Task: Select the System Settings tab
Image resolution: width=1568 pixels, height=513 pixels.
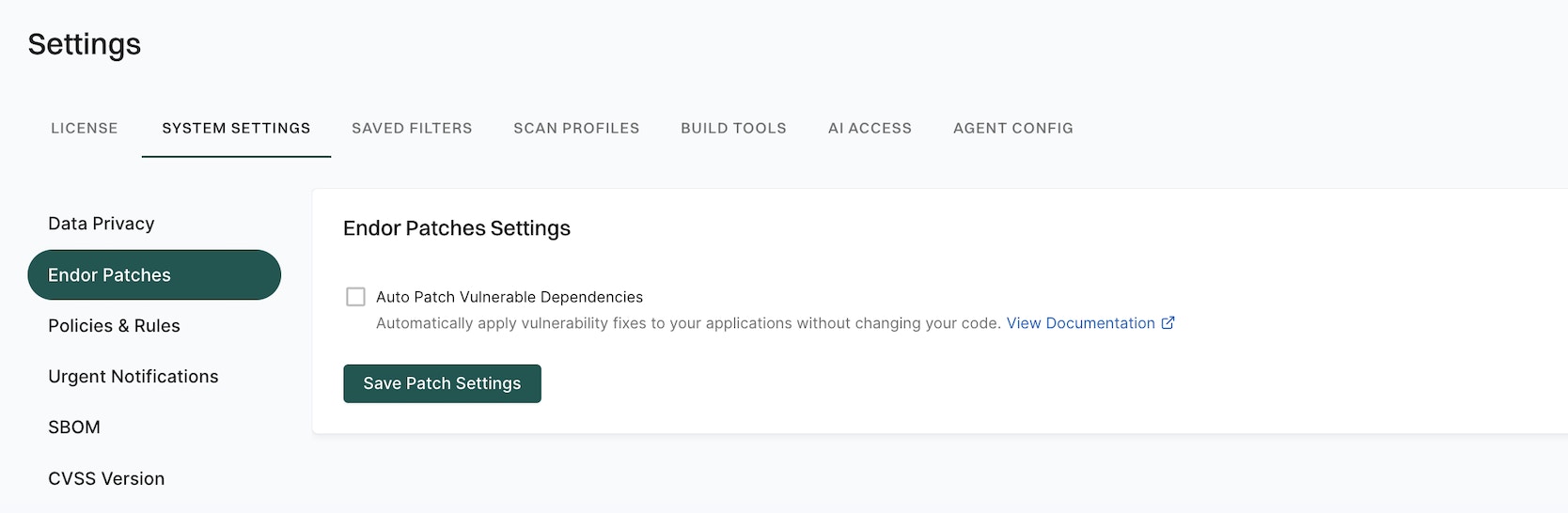Action: (x=236, y=128)
